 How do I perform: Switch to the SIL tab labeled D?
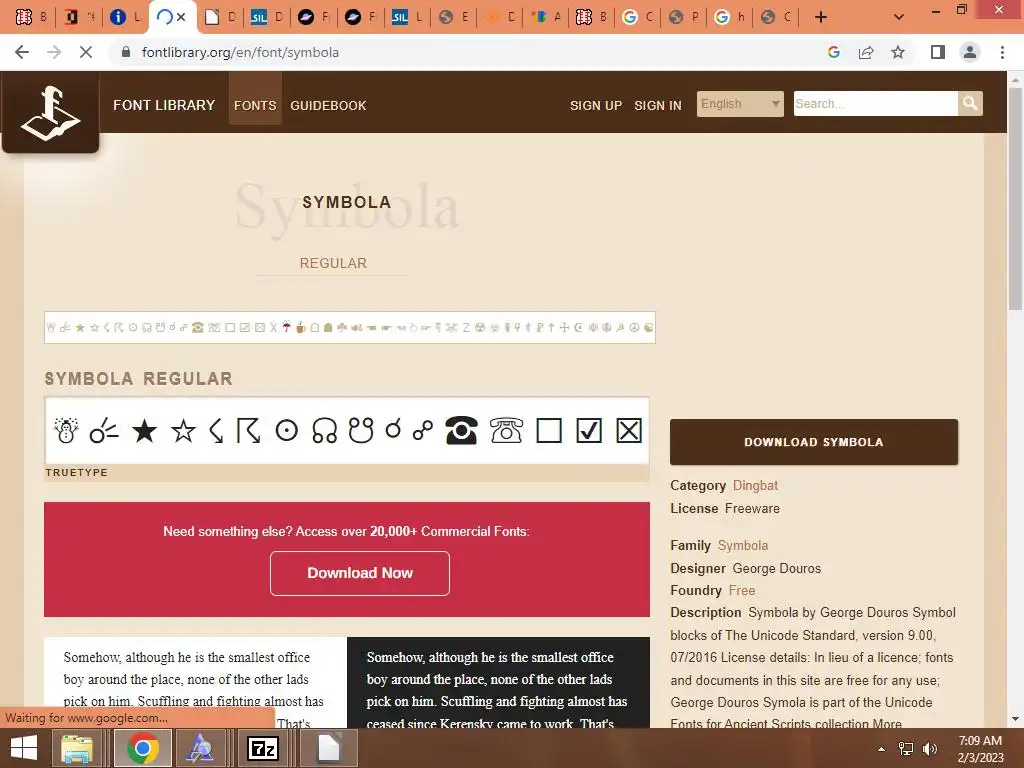tap(266, 17)
